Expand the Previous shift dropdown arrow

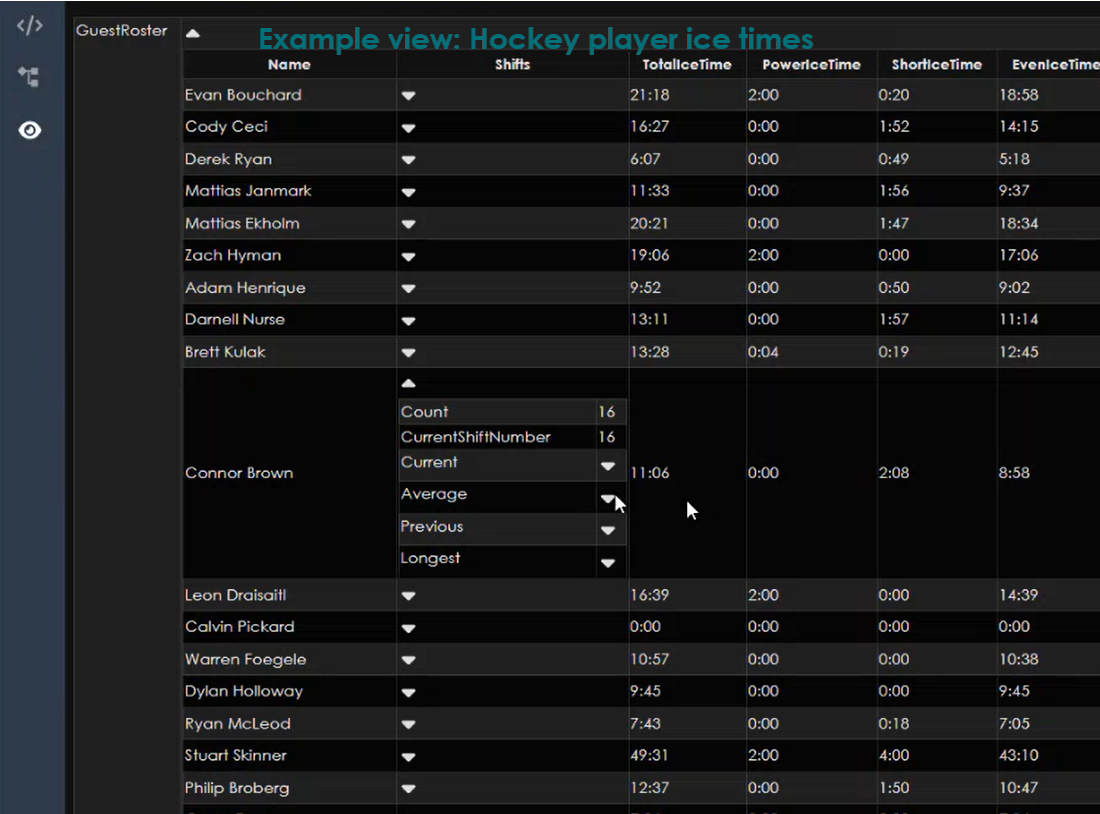[x=607, y=530]
